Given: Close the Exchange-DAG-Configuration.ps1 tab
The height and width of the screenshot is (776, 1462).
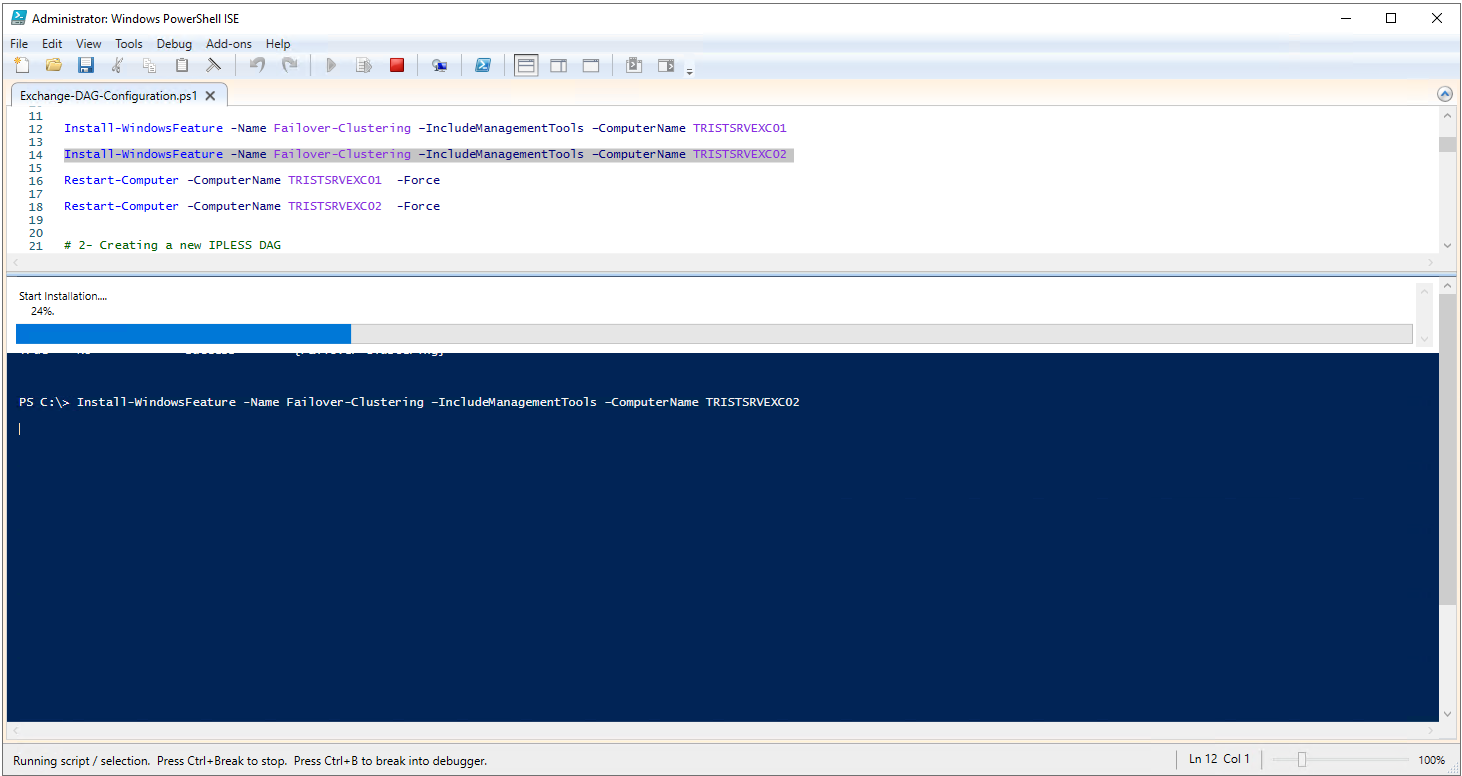Looking at the screenshot, I should (210, 96).
